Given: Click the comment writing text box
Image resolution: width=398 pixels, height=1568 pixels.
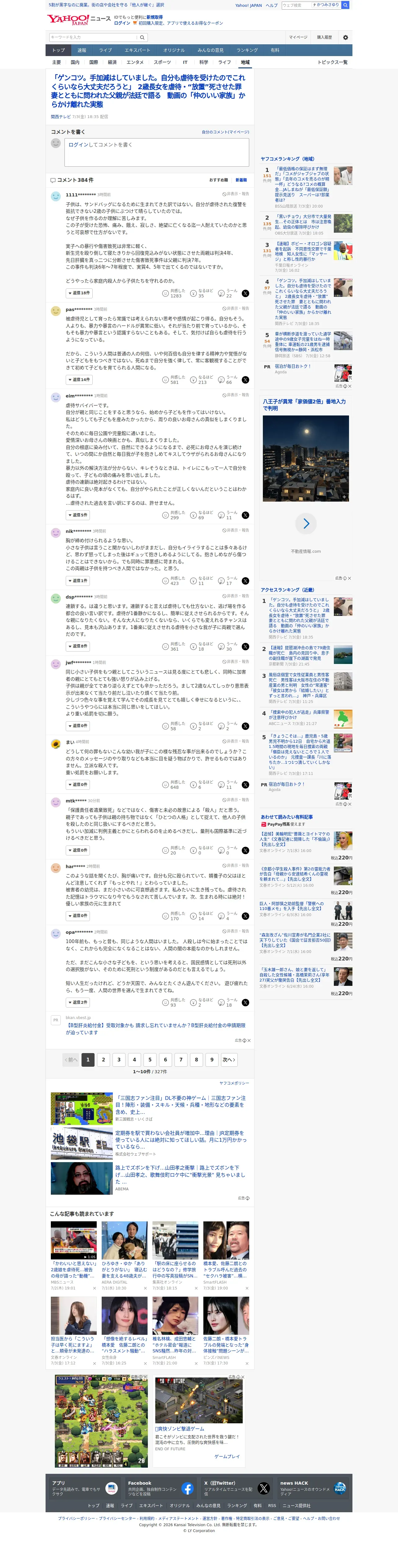Looking at the screenshot, I should click(157, 152).
